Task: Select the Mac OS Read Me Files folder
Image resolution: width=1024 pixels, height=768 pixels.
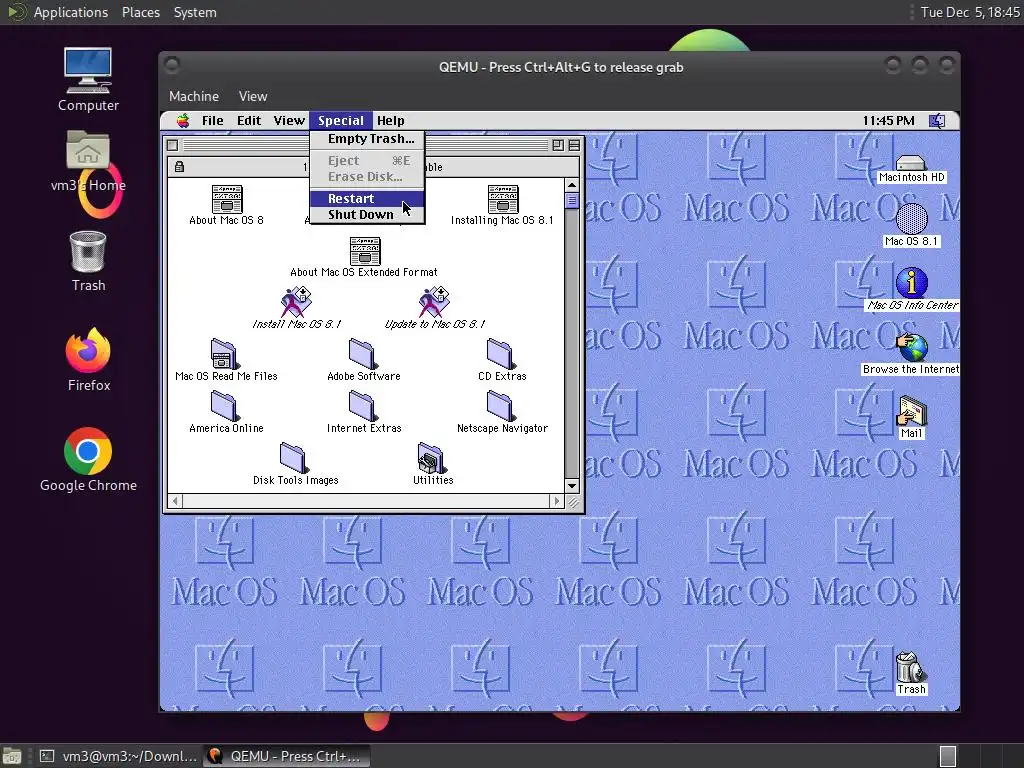Action: (x=225, y=354)
